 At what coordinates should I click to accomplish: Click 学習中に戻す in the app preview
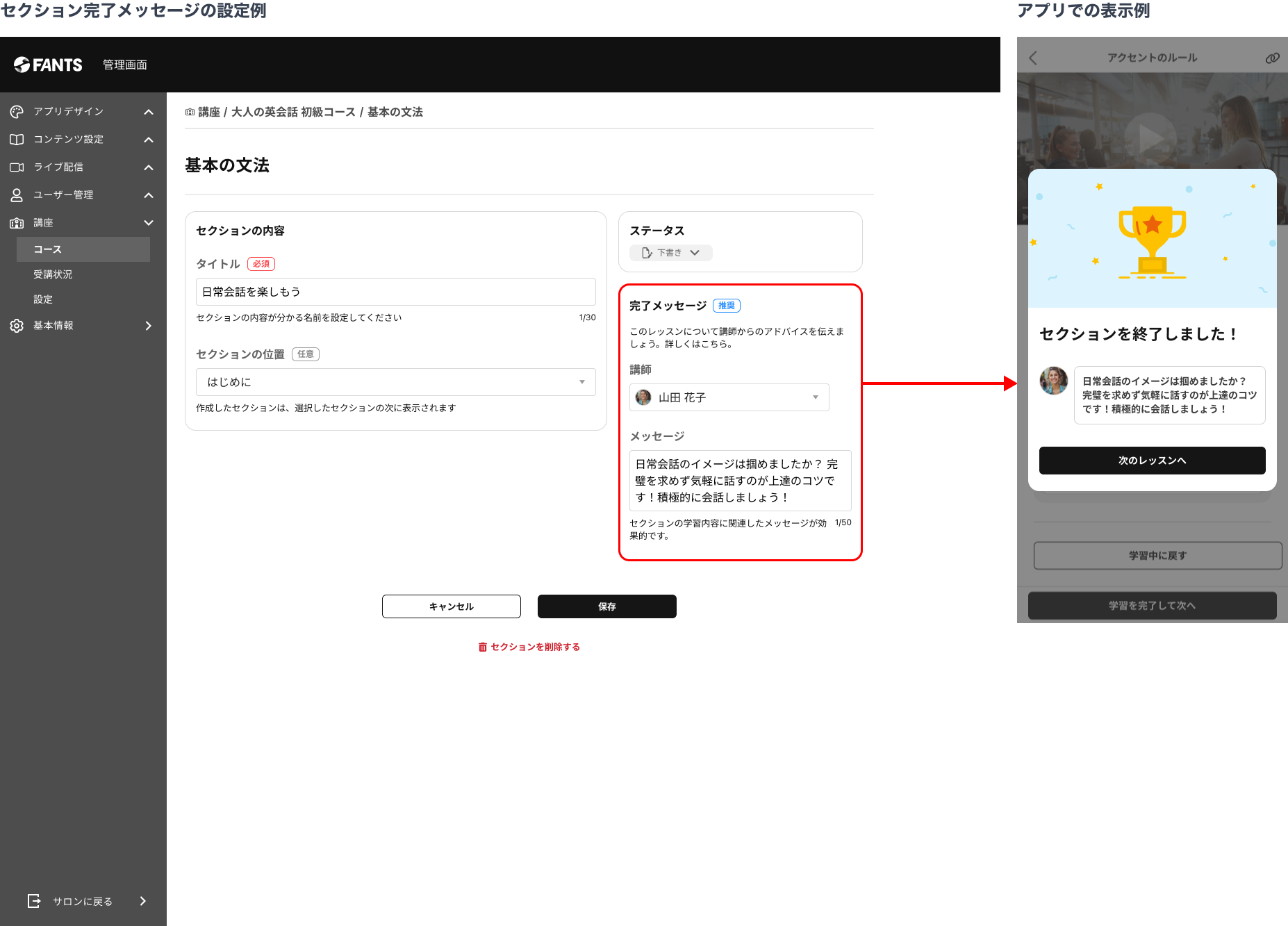(x=1158, y=556)
